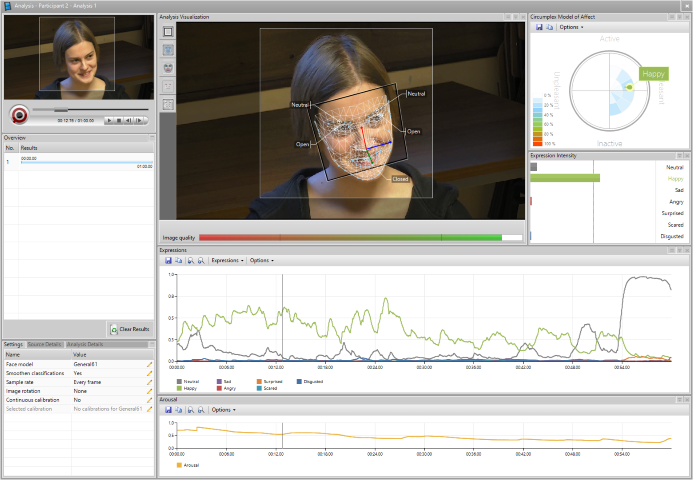Copy the Expressions chart to clipboard
The image size is (693, 480).
(179, 261)
